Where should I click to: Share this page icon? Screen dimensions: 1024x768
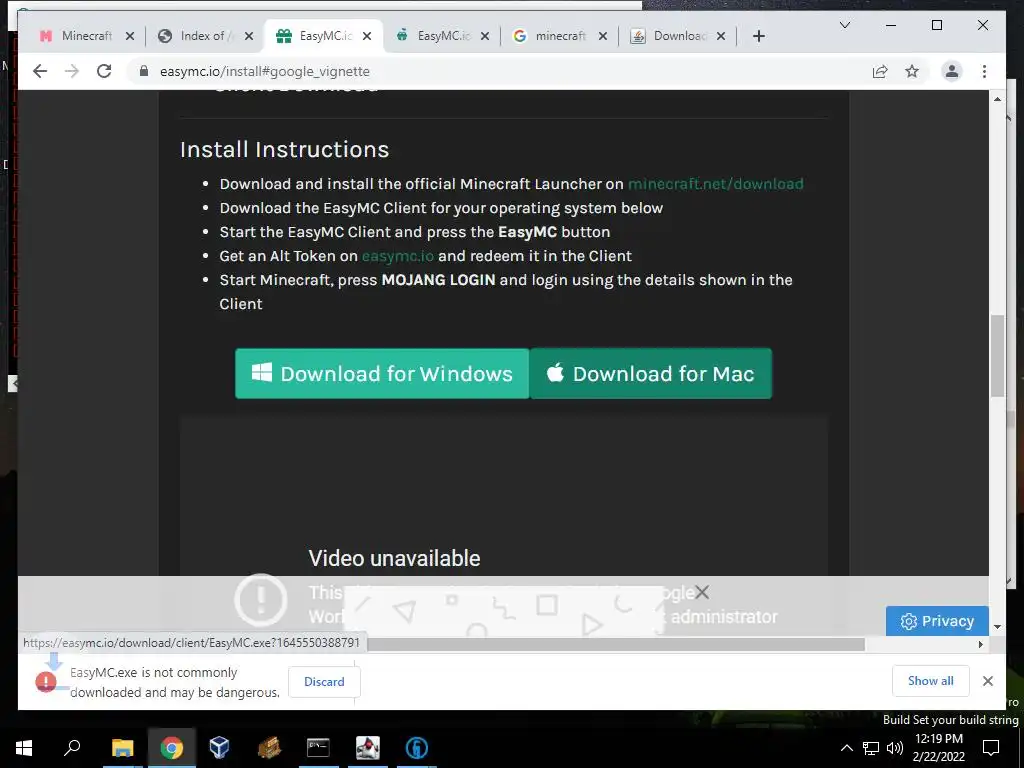point(880,71)
